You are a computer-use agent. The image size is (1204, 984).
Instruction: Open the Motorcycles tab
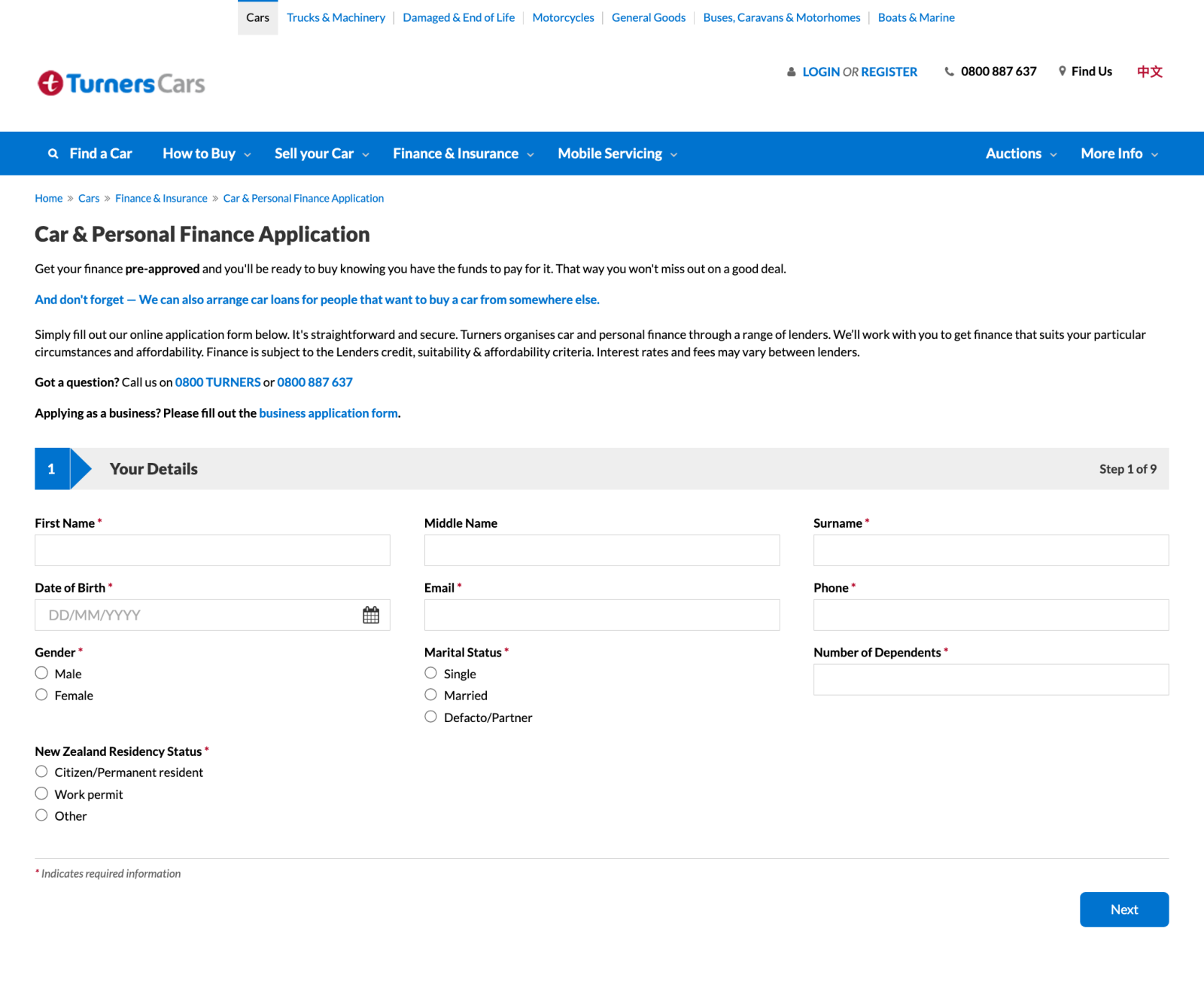pos(563,17)
